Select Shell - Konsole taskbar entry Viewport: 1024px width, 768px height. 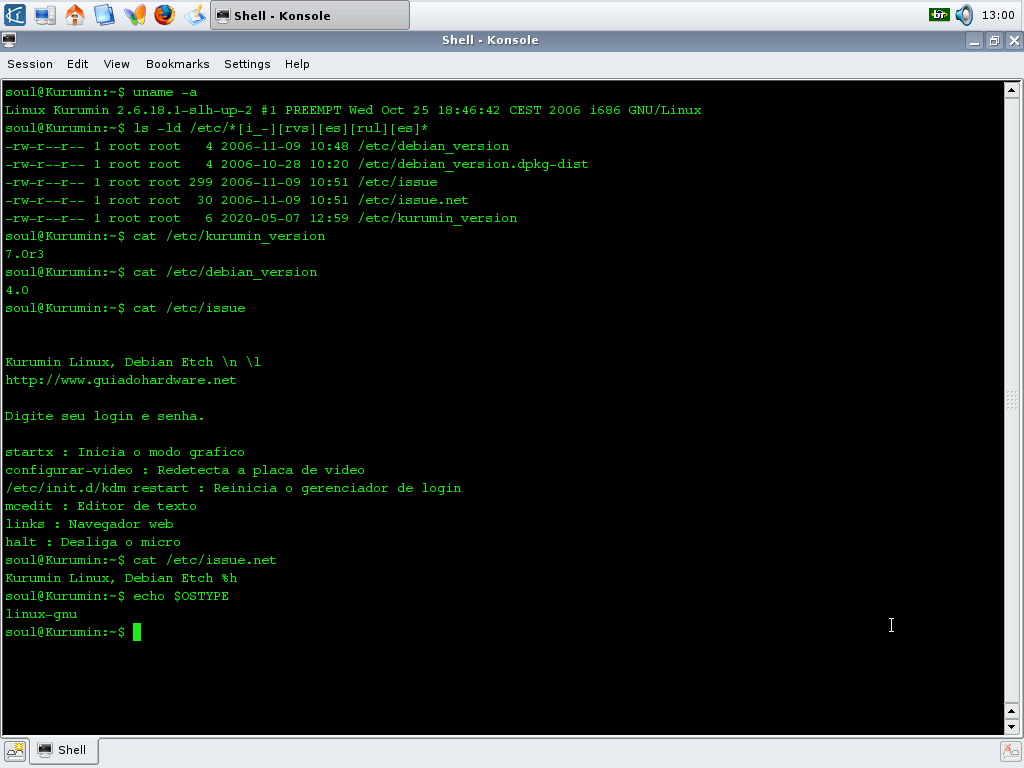pos(310,15)
